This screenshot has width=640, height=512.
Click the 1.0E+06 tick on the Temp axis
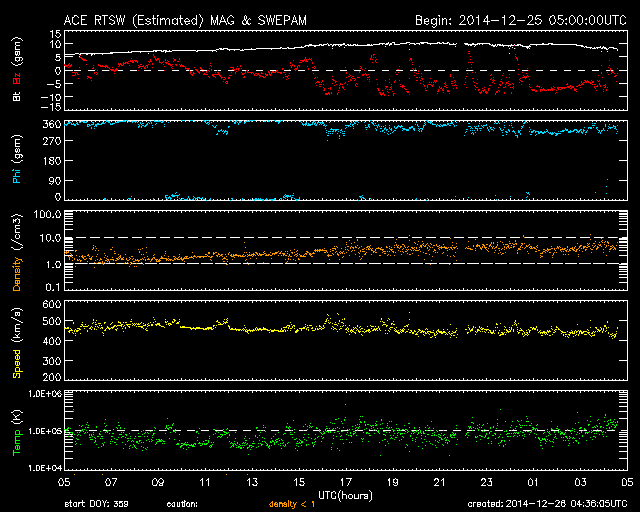tap(44, 394)
